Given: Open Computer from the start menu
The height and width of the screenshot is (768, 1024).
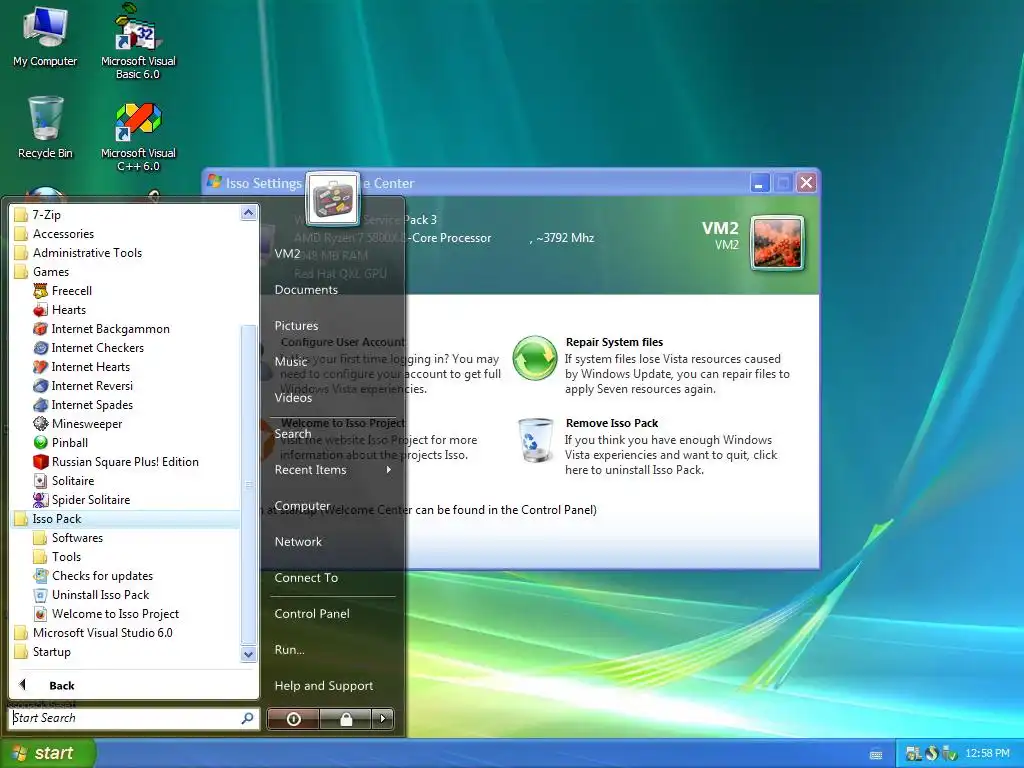Looking at the screenshot, I should (302, 505).
